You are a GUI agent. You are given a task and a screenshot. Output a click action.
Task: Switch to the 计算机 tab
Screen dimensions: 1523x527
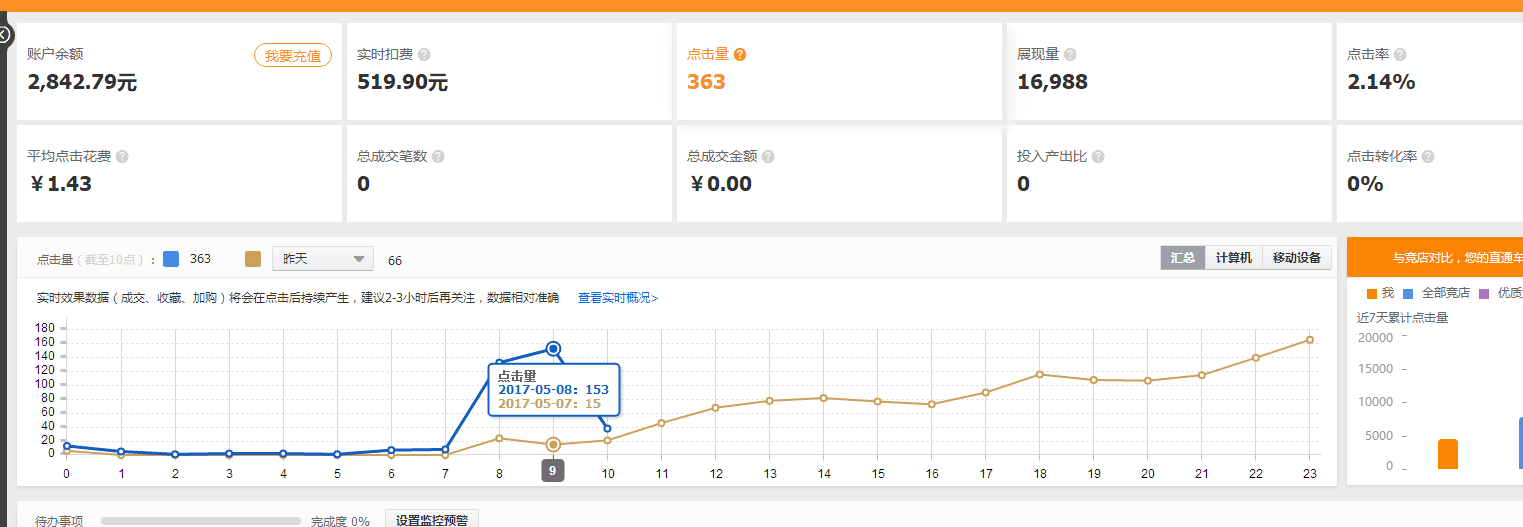(1234, 258)
